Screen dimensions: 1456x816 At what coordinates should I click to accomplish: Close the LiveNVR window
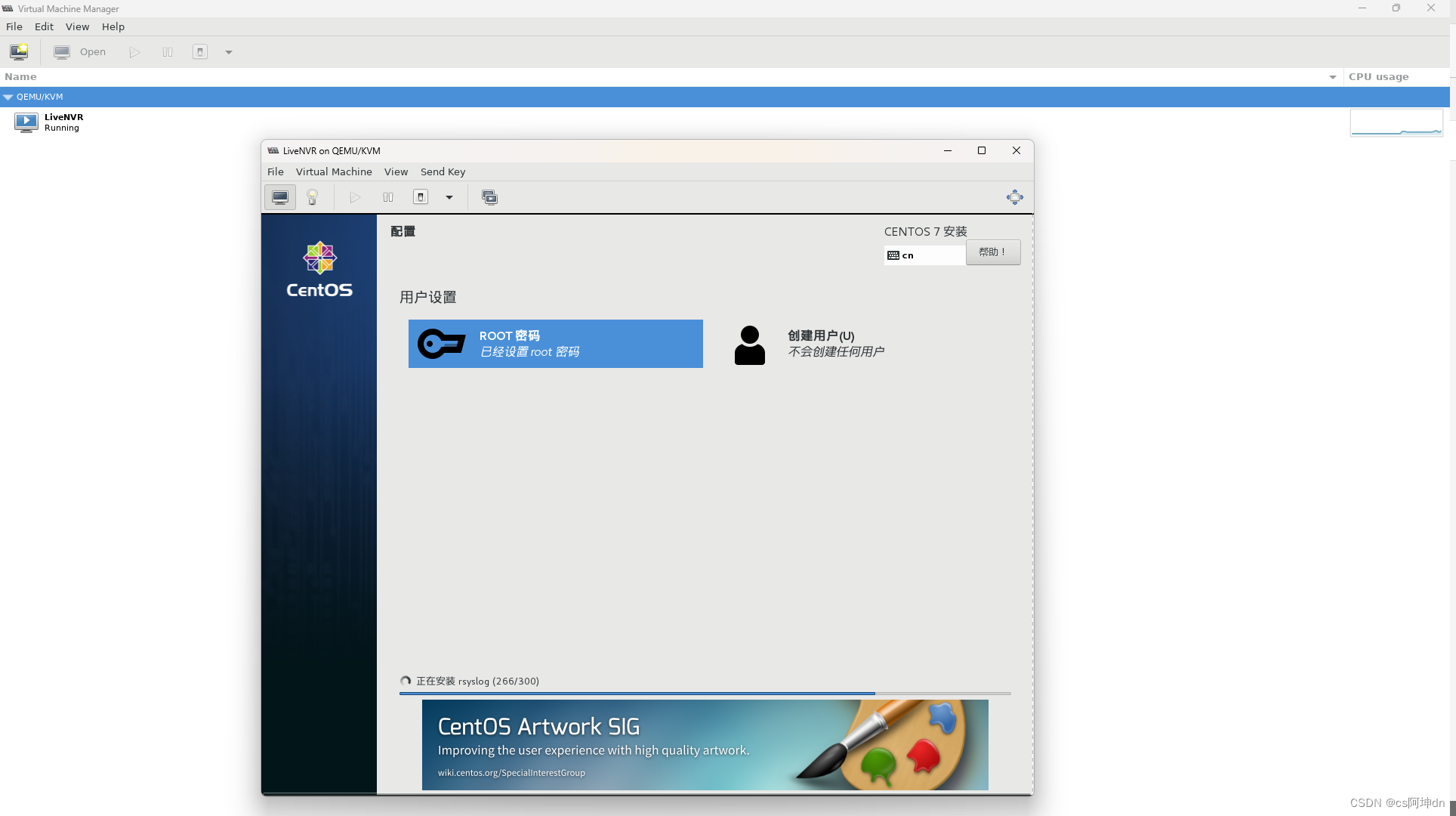[1016, 150]
